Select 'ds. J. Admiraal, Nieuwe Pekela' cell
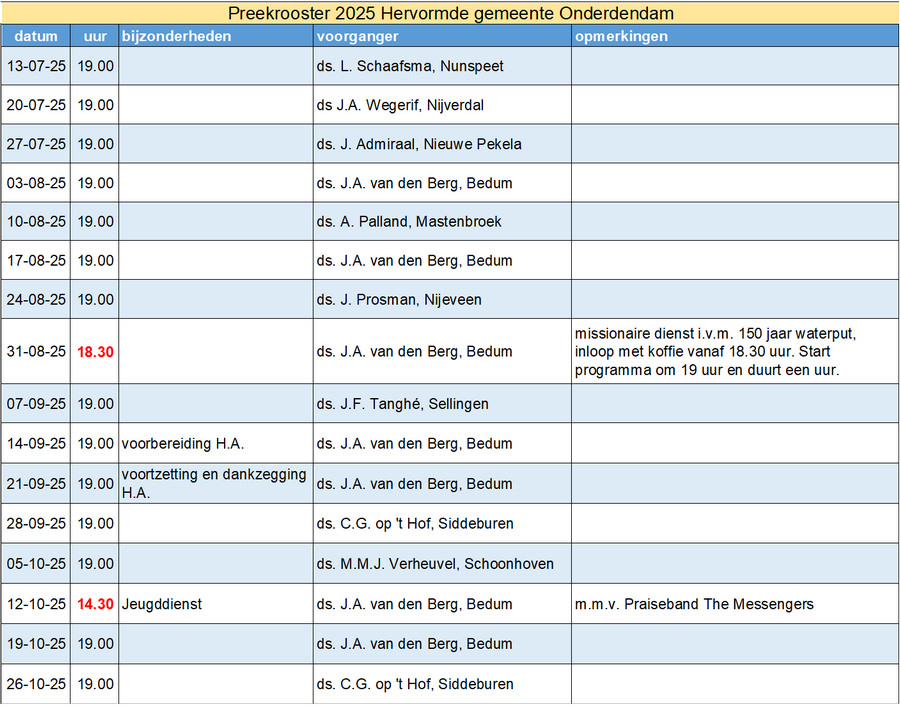The height and width of the screenshot is (706, 900). [x=443, y=144]
